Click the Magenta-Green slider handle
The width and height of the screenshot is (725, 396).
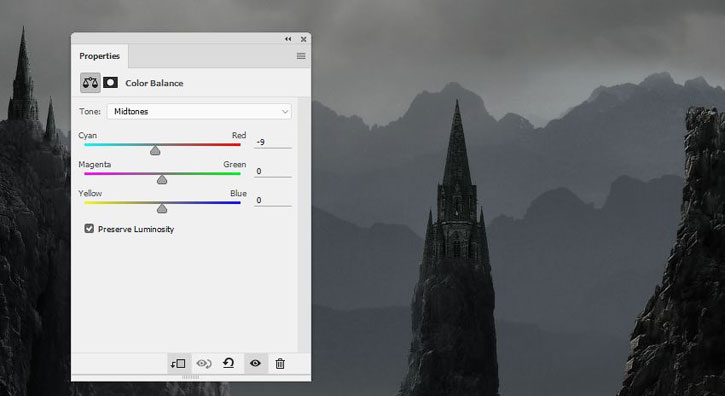162,179
